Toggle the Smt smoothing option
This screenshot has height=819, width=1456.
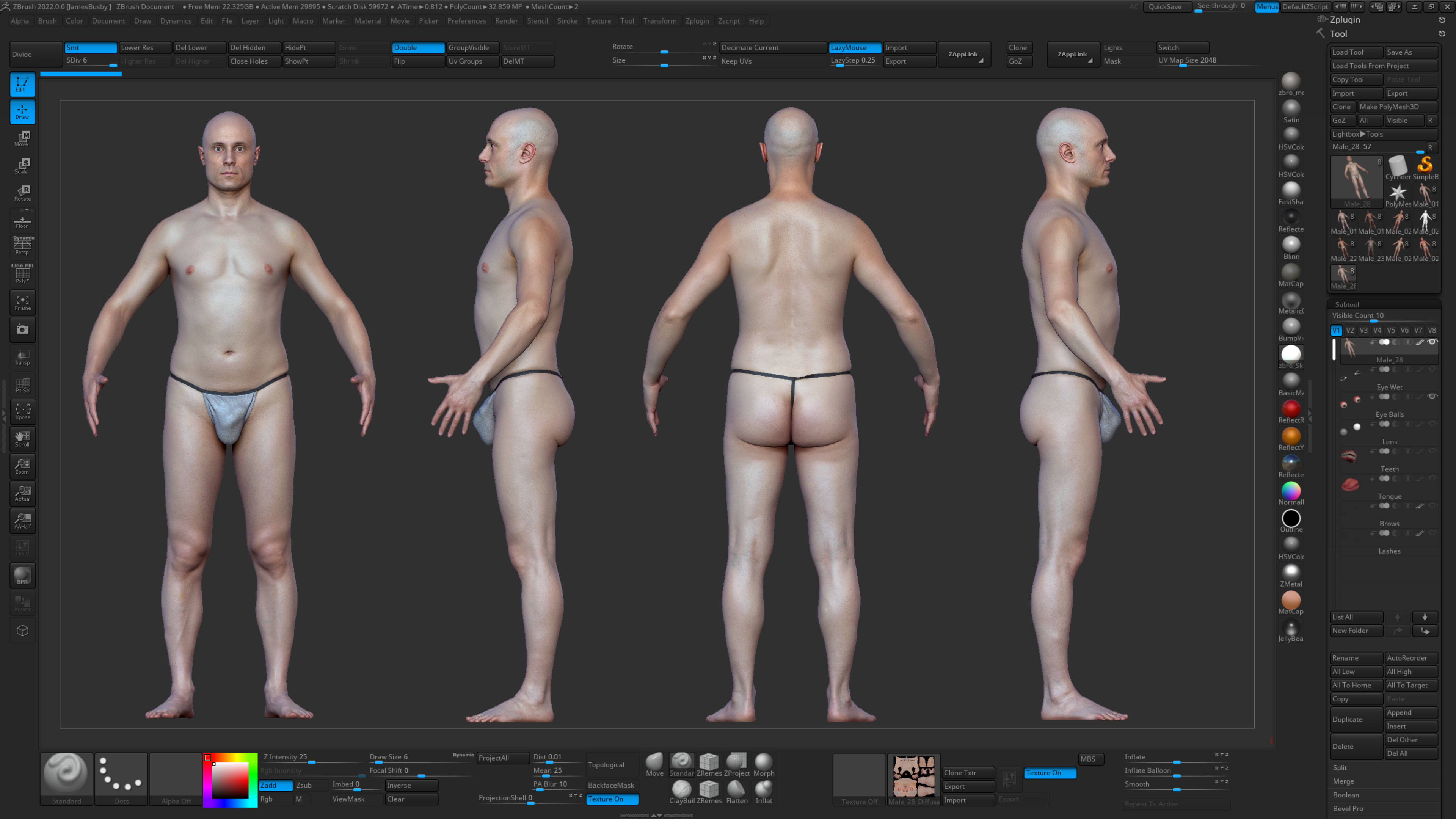pos(91,47)
